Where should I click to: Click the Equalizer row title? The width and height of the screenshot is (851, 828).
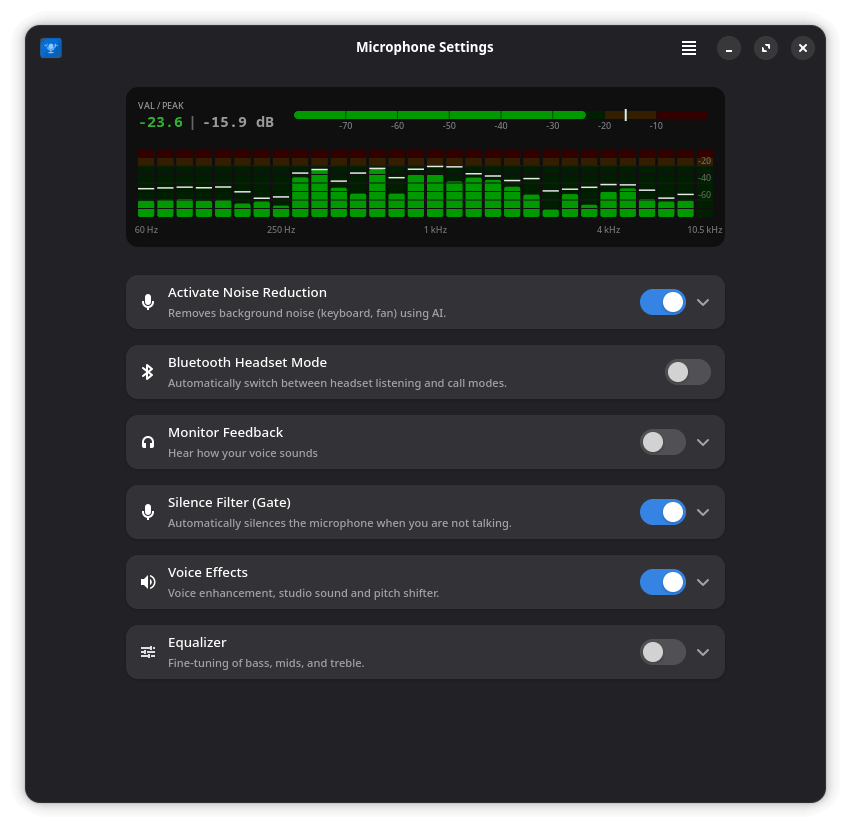point(197,642)
